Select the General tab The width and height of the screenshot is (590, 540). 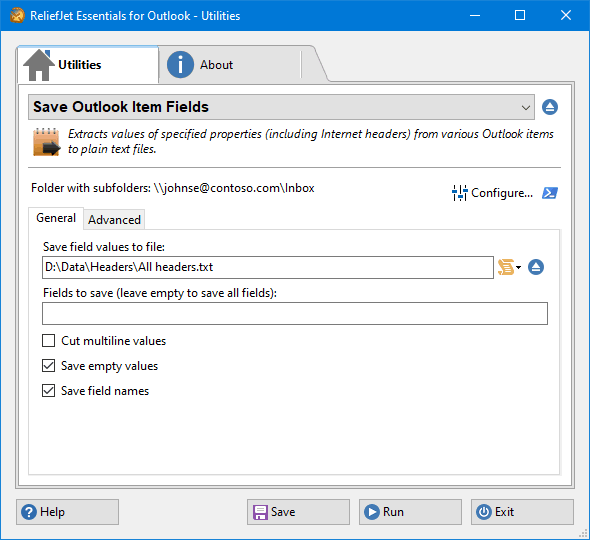(56, 218)
